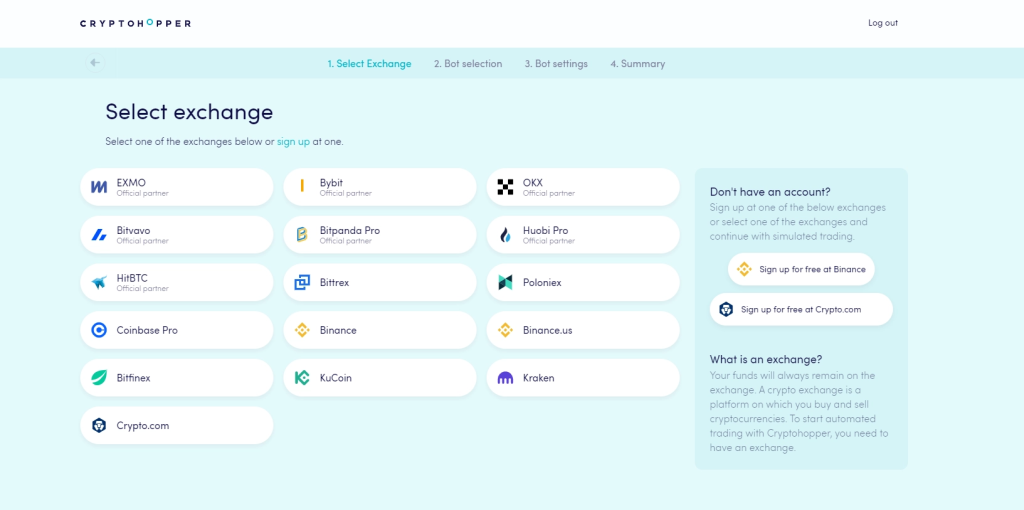Select the EXMO exchange name
The image size is (1024, 510).
[131, 183]
